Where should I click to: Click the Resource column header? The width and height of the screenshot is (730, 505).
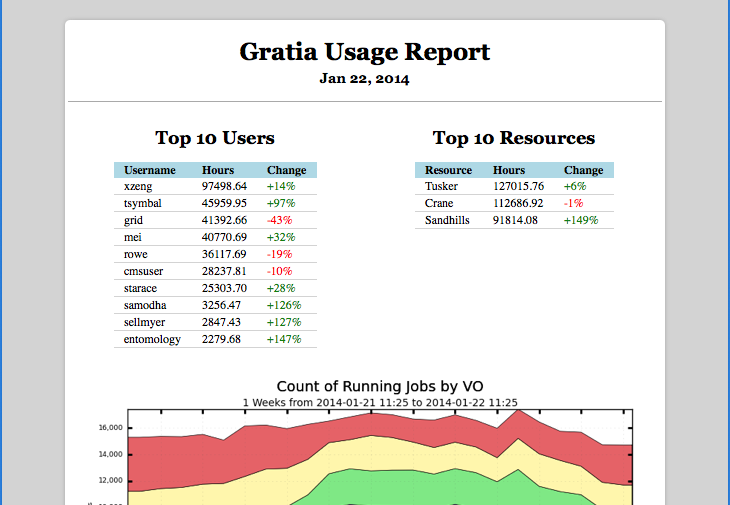coord(448,170)
